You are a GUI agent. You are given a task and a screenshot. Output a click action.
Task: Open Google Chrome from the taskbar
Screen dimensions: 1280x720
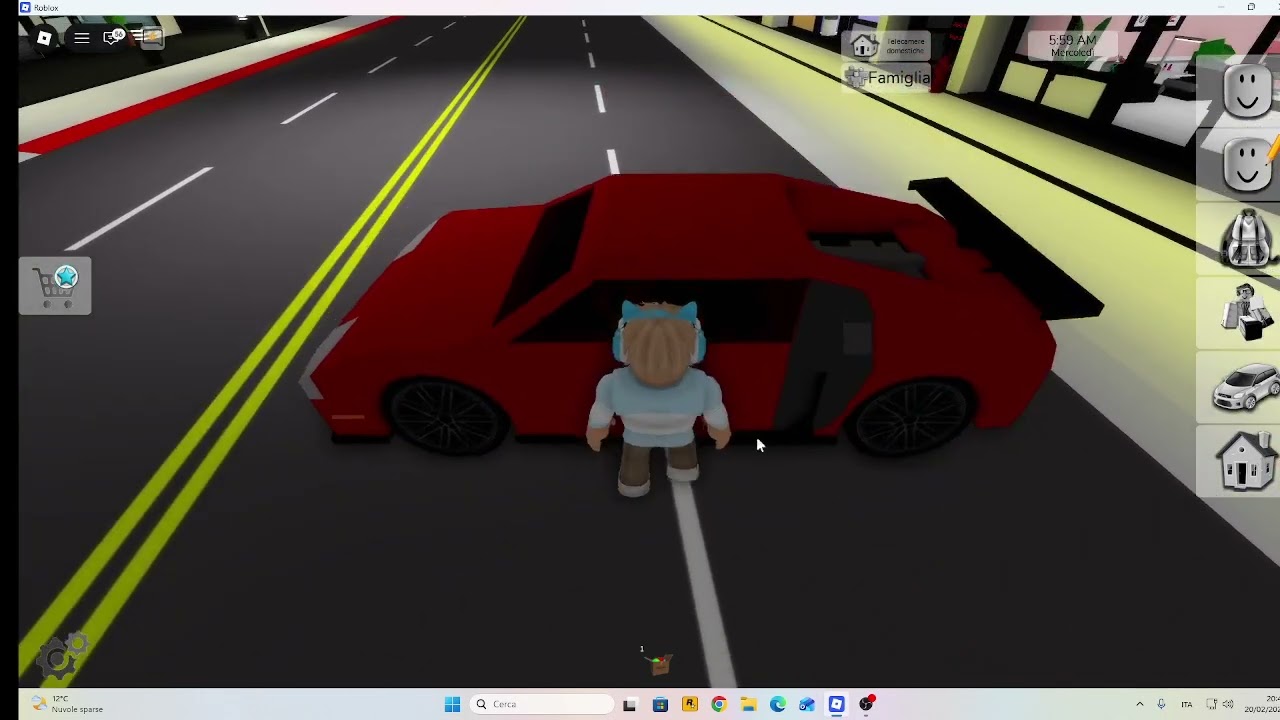(718, 704)
